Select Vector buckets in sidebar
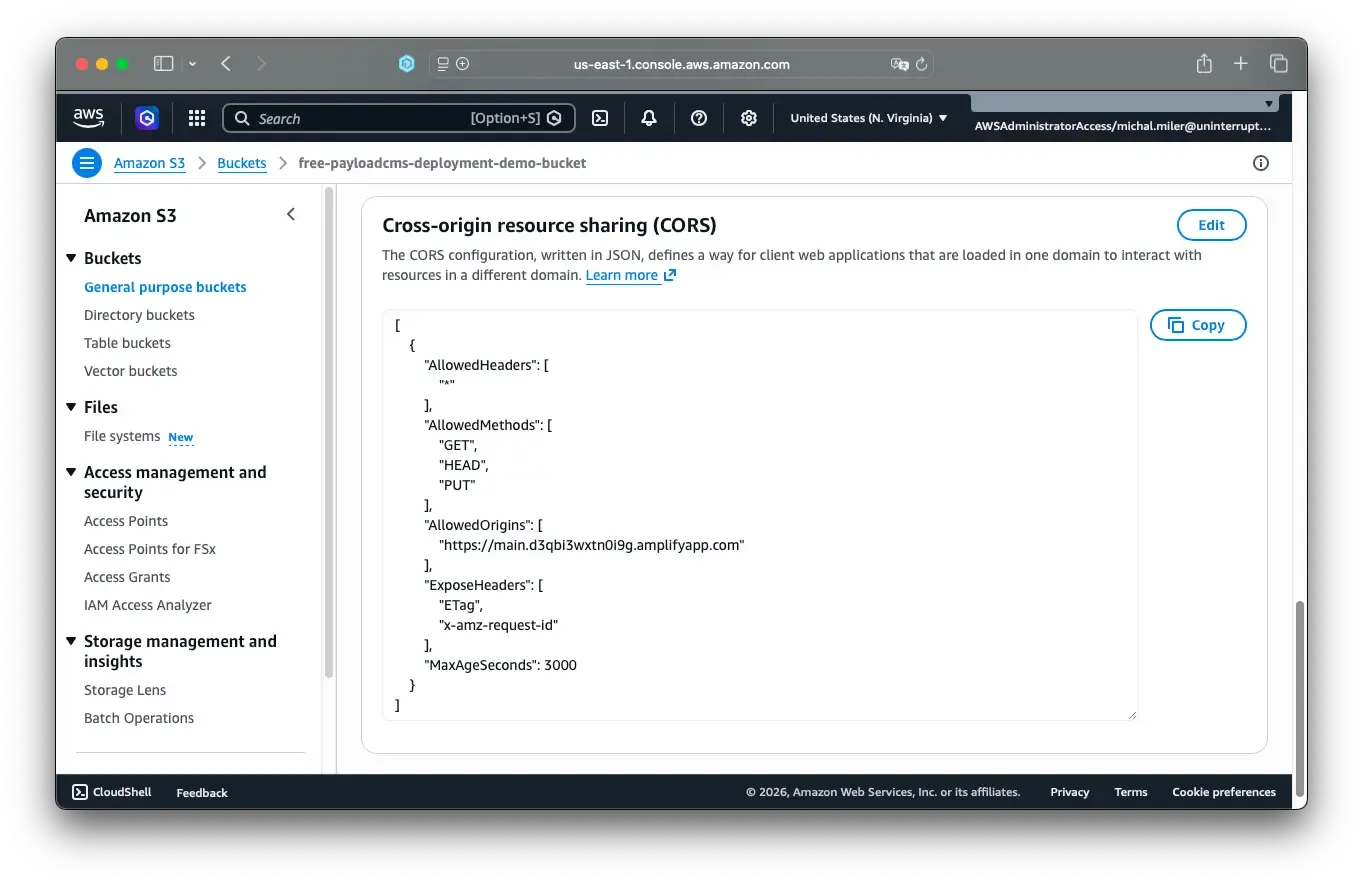Screen dimensions: 1363x883 (130, 371)
